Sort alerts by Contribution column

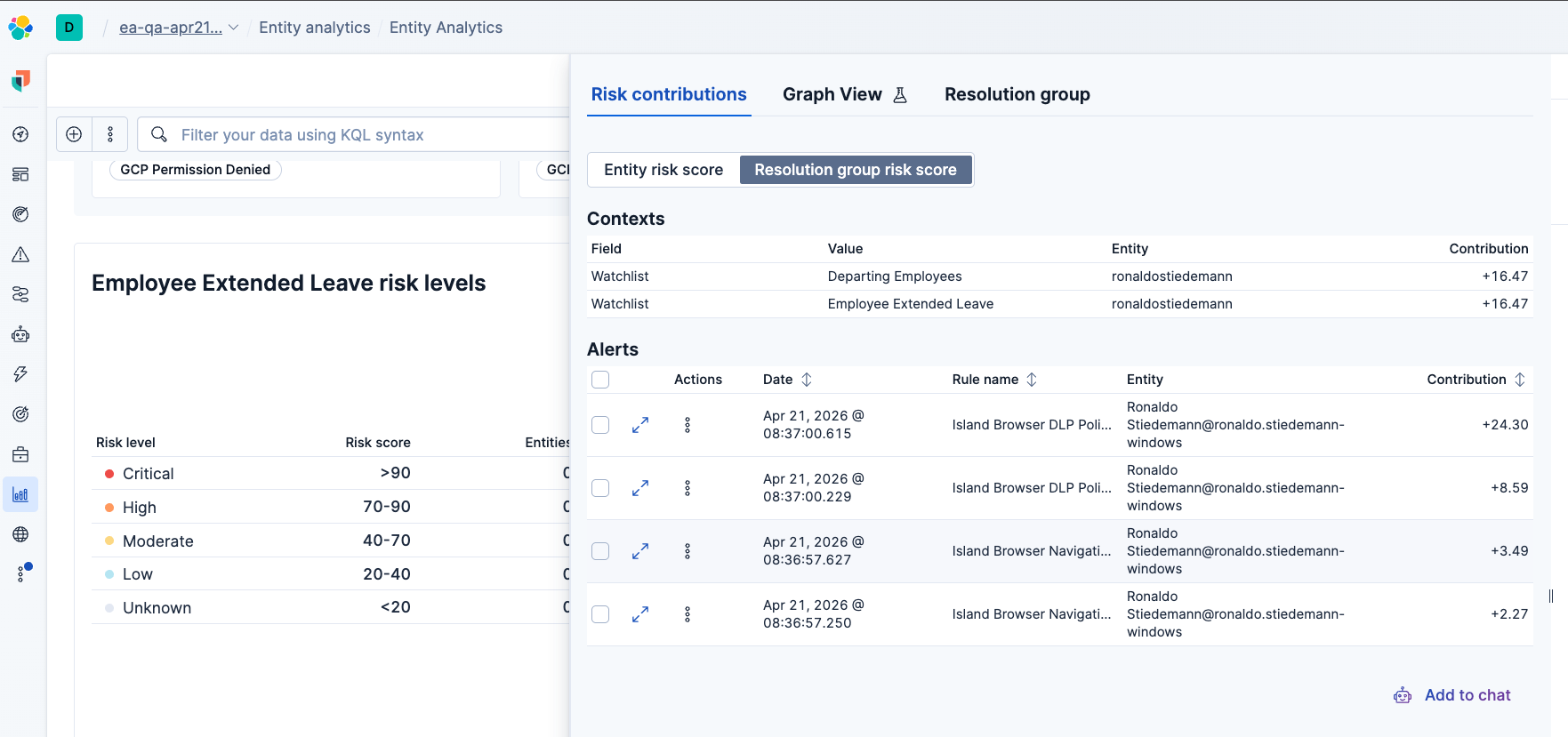[x=1476, y=380]
